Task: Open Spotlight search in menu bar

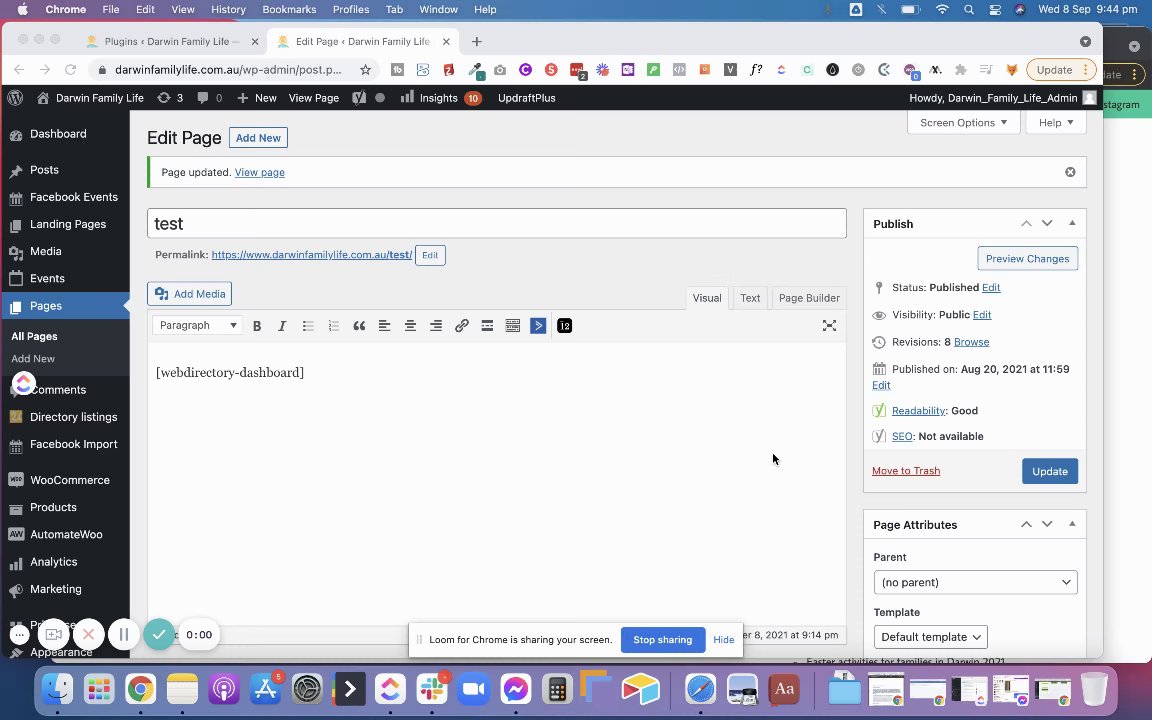Action: click(x=969, y=10)
